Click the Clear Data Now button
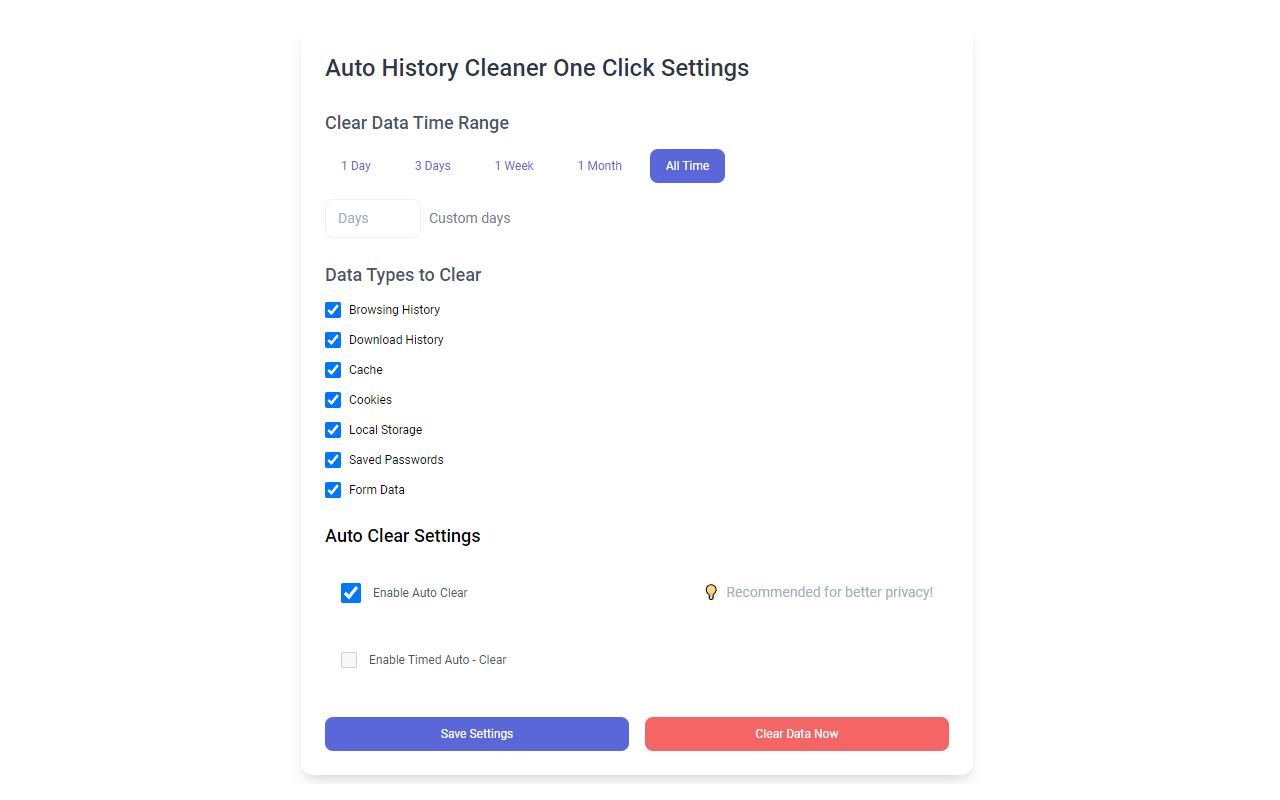The image size is (1280, 800). (796, 733)
